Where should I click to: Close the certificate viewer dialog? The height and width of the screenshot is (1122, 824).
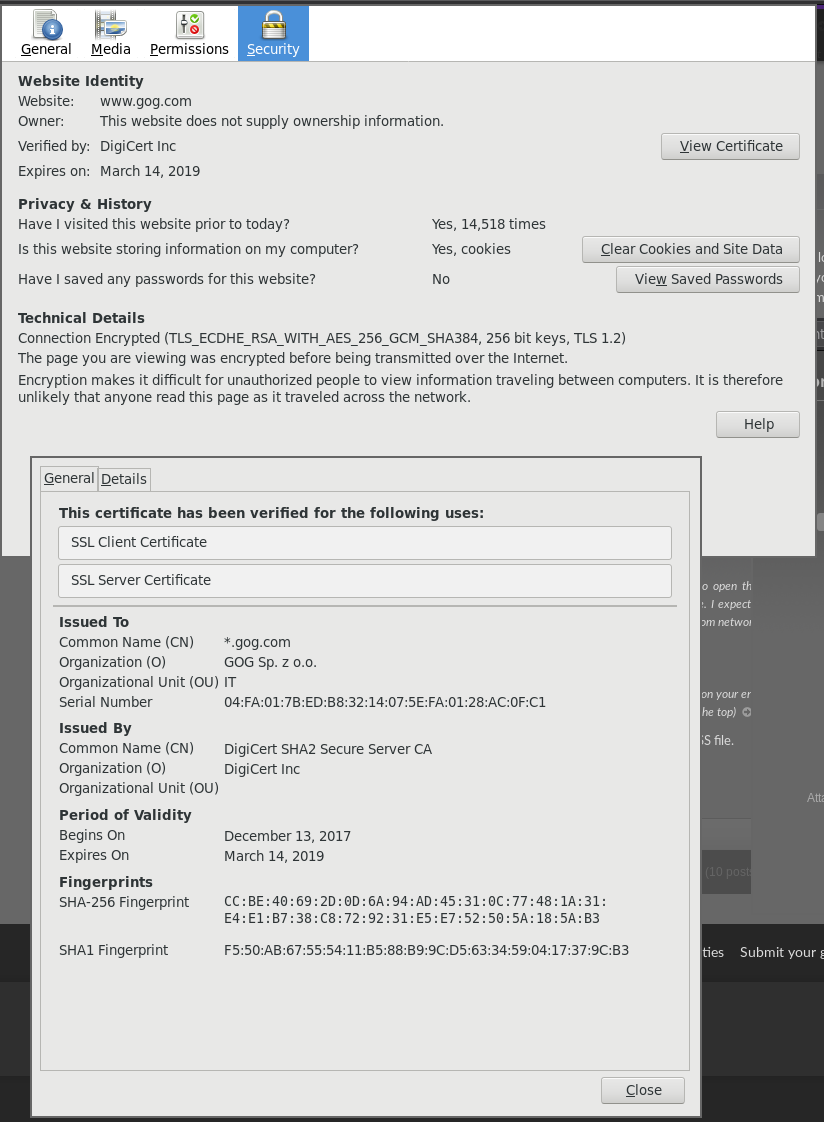(643, 1090)
